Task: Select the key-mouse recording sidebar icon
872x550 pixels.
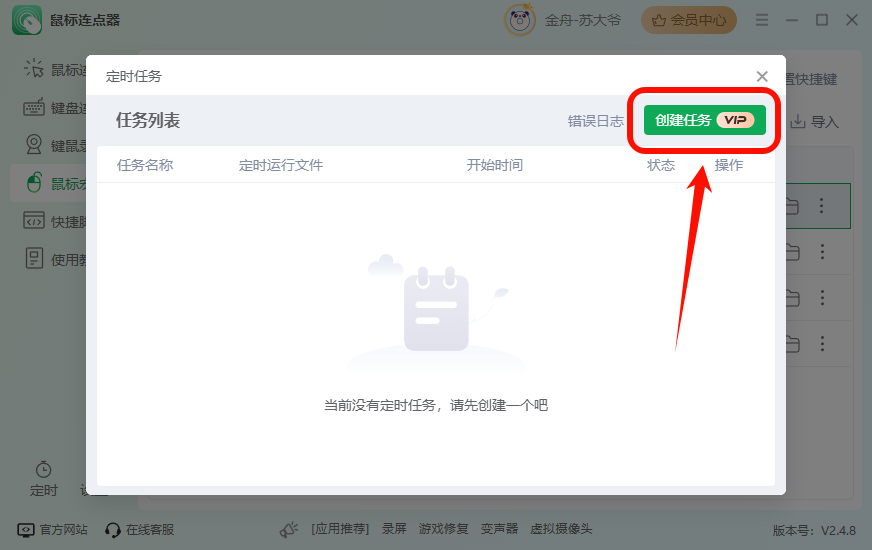Action: (x=34, y=145)
